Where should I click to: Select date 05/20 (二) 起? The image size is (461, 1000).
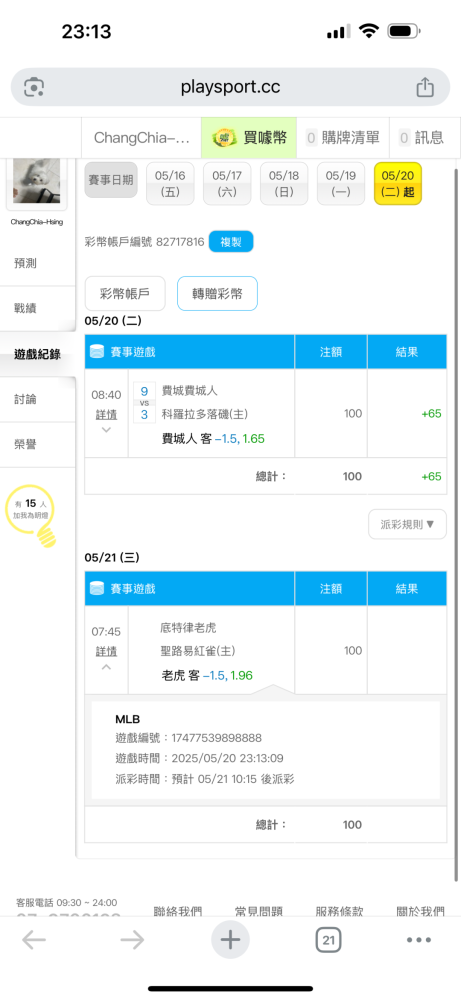398,184
